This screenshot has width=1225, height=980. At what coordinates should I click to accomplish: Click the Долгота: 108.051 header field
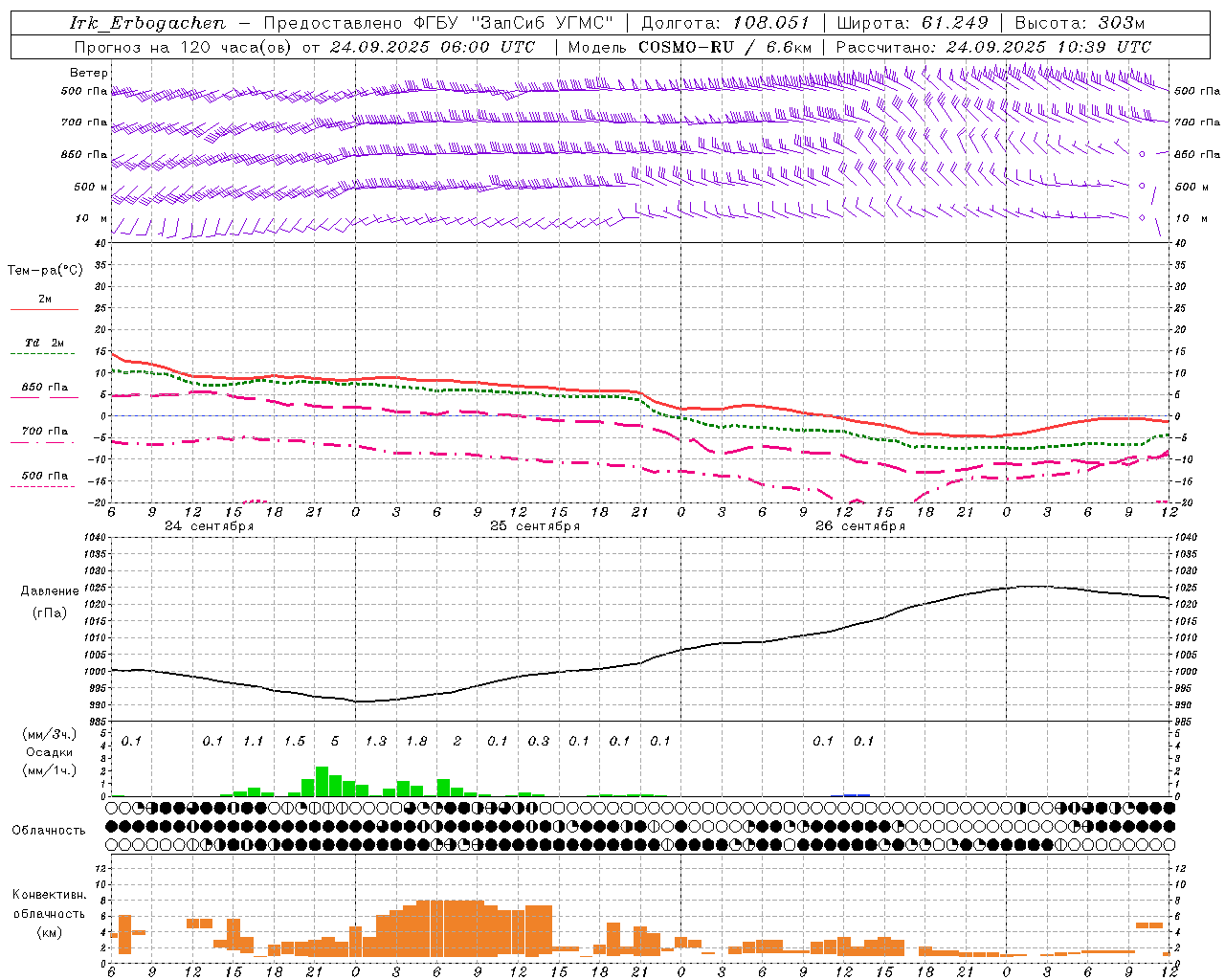point(724,23)
